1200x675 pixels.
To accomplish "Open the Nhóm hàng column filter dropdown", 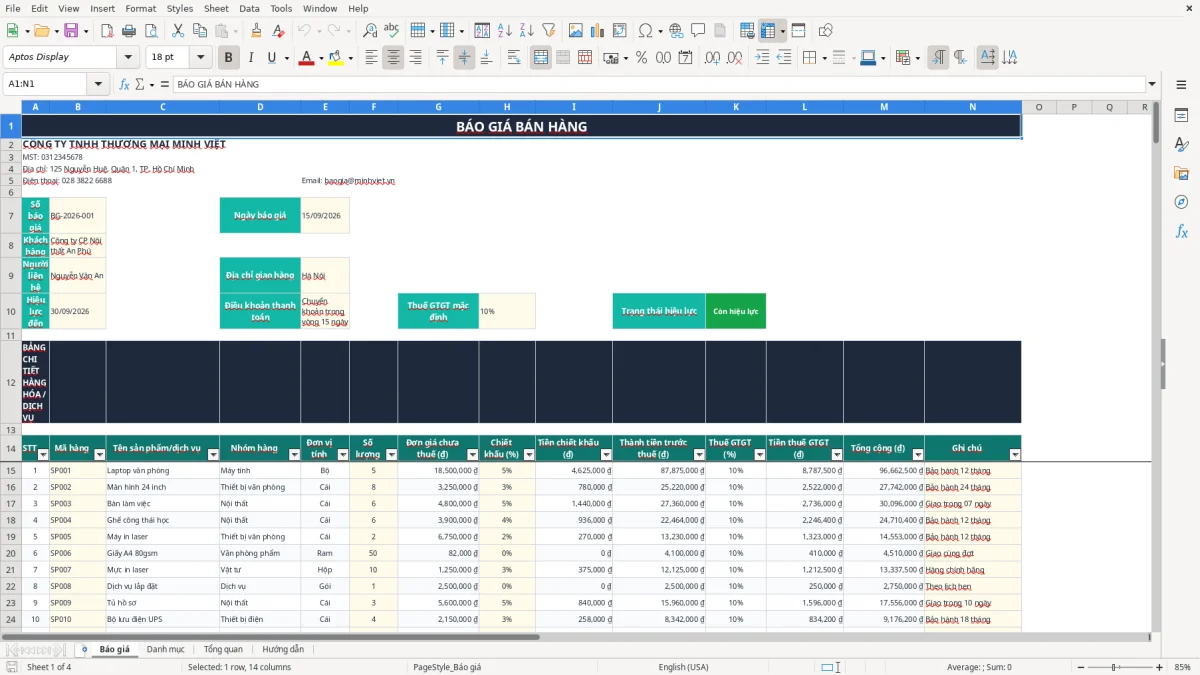I will [294, 454].
